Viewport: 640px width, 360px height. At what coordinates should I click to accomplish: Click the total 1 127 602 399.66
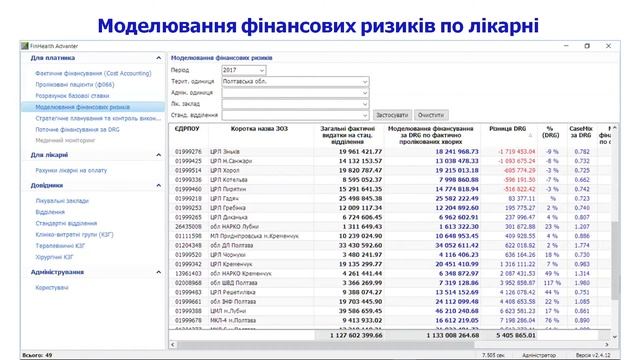click(x=356, y=336)
